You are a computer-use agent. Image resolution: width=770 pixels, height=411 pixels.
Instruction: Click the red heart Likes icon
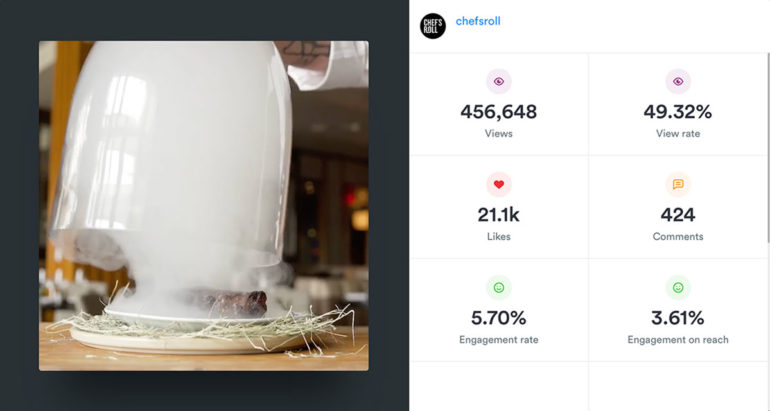(x=498, y=185)
